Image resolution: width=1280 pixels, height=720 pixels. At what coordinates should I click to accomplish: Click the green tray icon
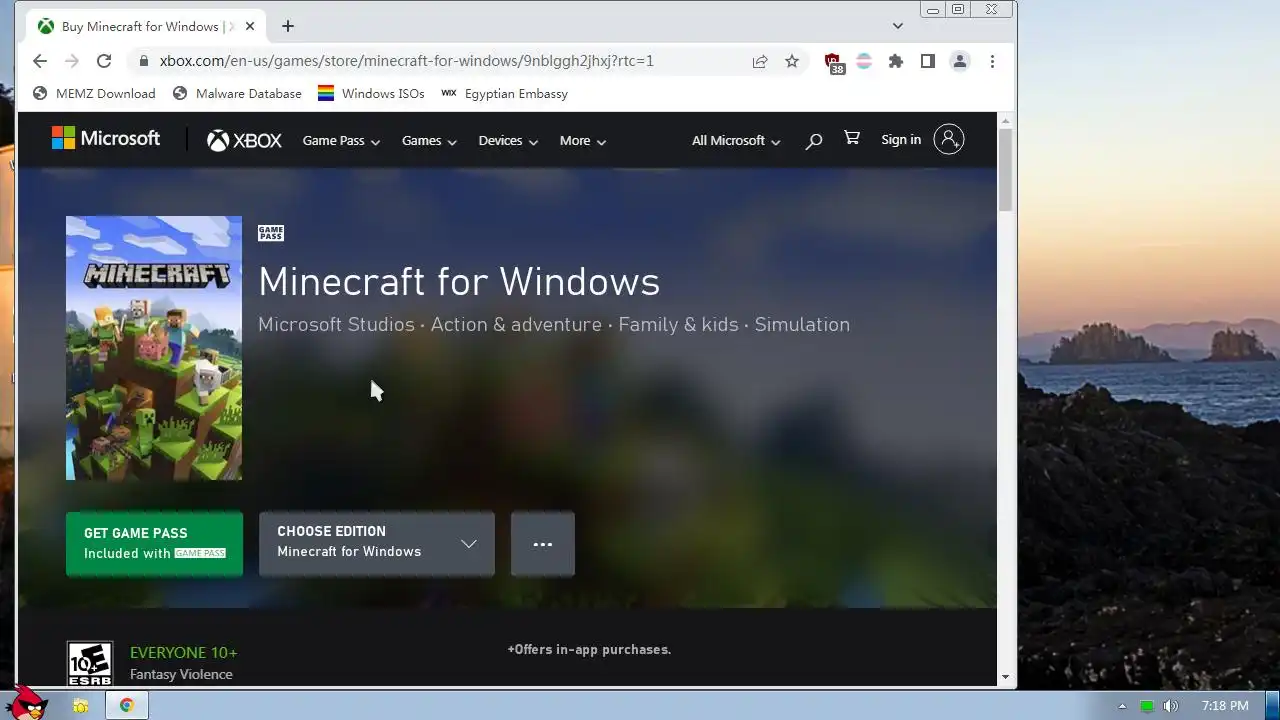(x=1147, y=706)
